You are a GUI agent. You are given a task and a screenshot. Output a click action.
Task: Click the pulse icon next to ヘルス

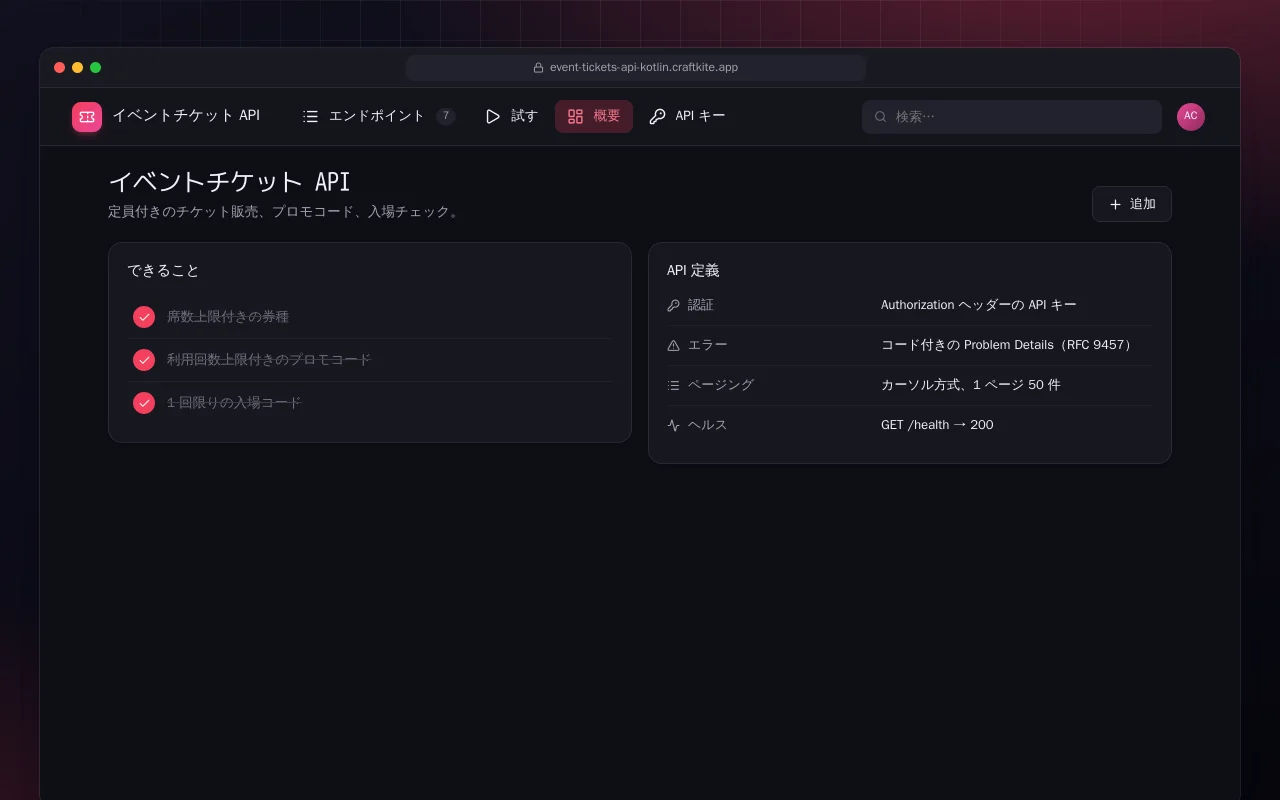(673, 425)
